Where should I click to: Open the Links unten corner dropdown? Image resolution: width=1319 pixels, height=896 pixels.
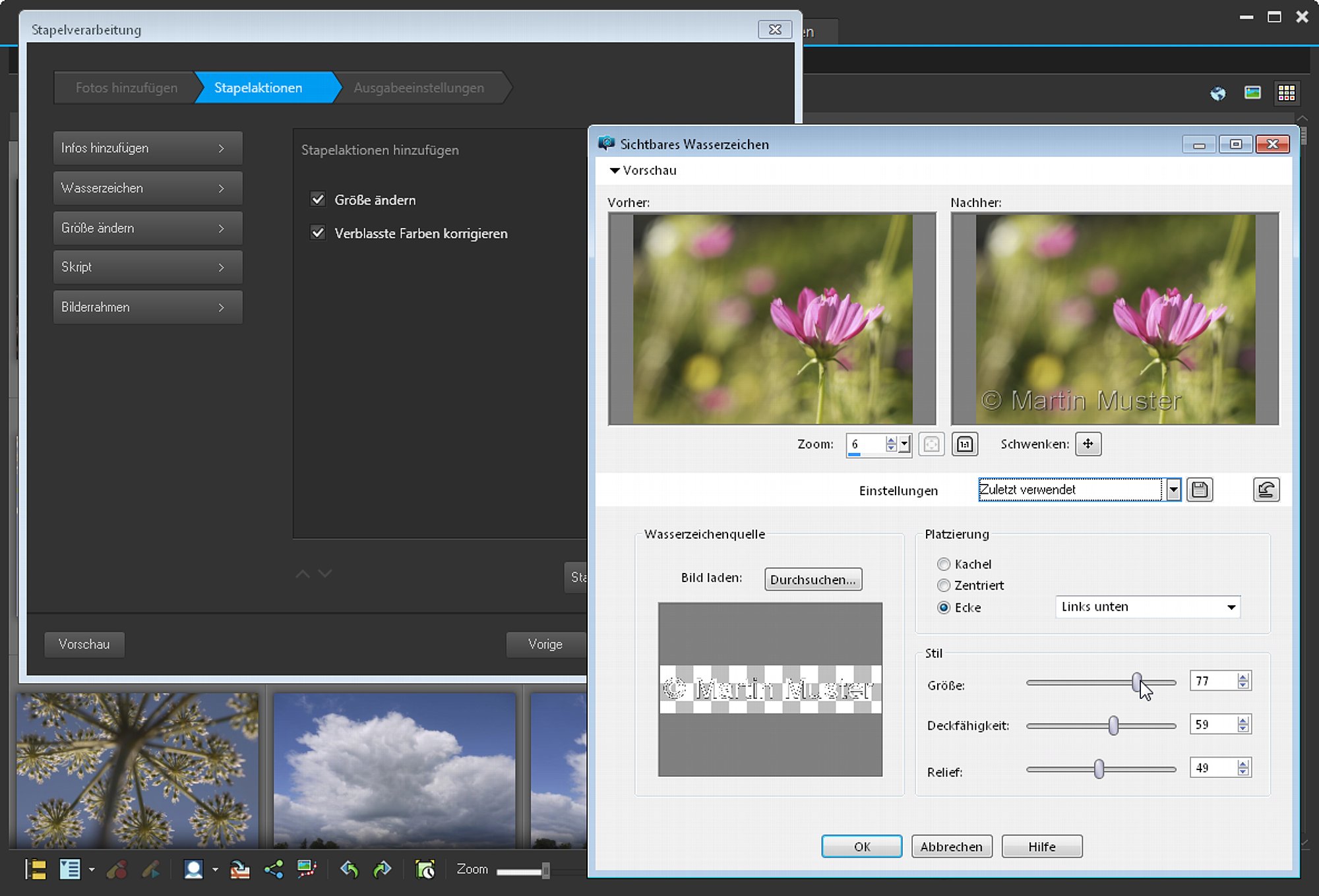tap(1148, 607)
